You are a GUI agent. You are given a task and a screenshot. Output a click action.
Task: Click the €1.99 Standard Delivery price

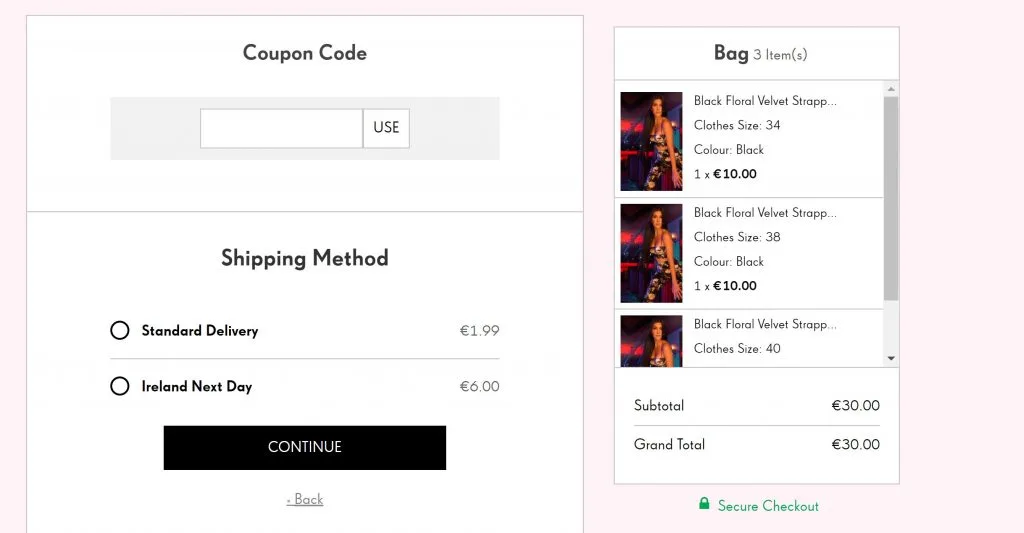tap(479, 331)
